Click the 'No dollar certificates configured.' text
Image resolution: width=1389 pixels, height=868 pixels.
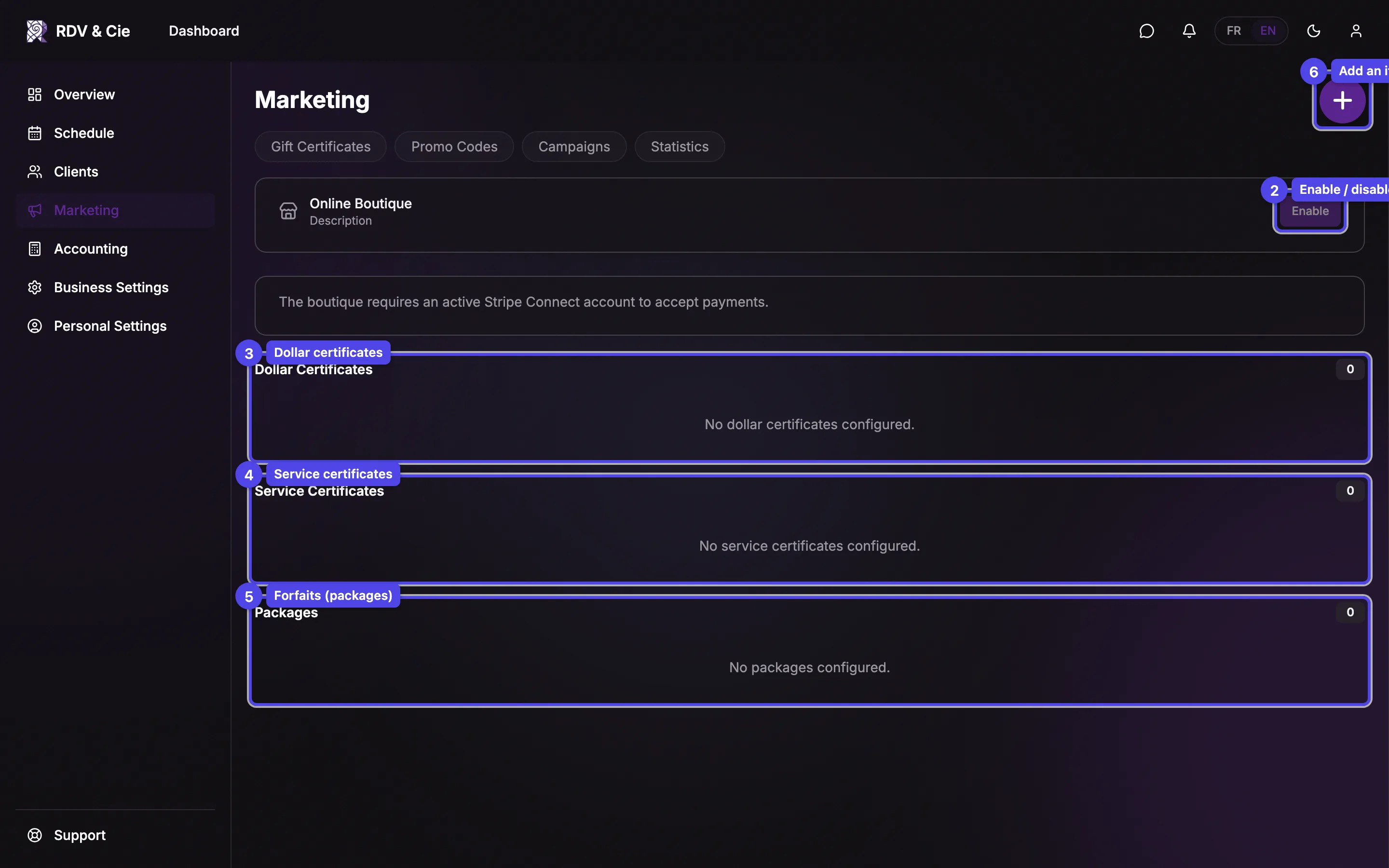809,425
